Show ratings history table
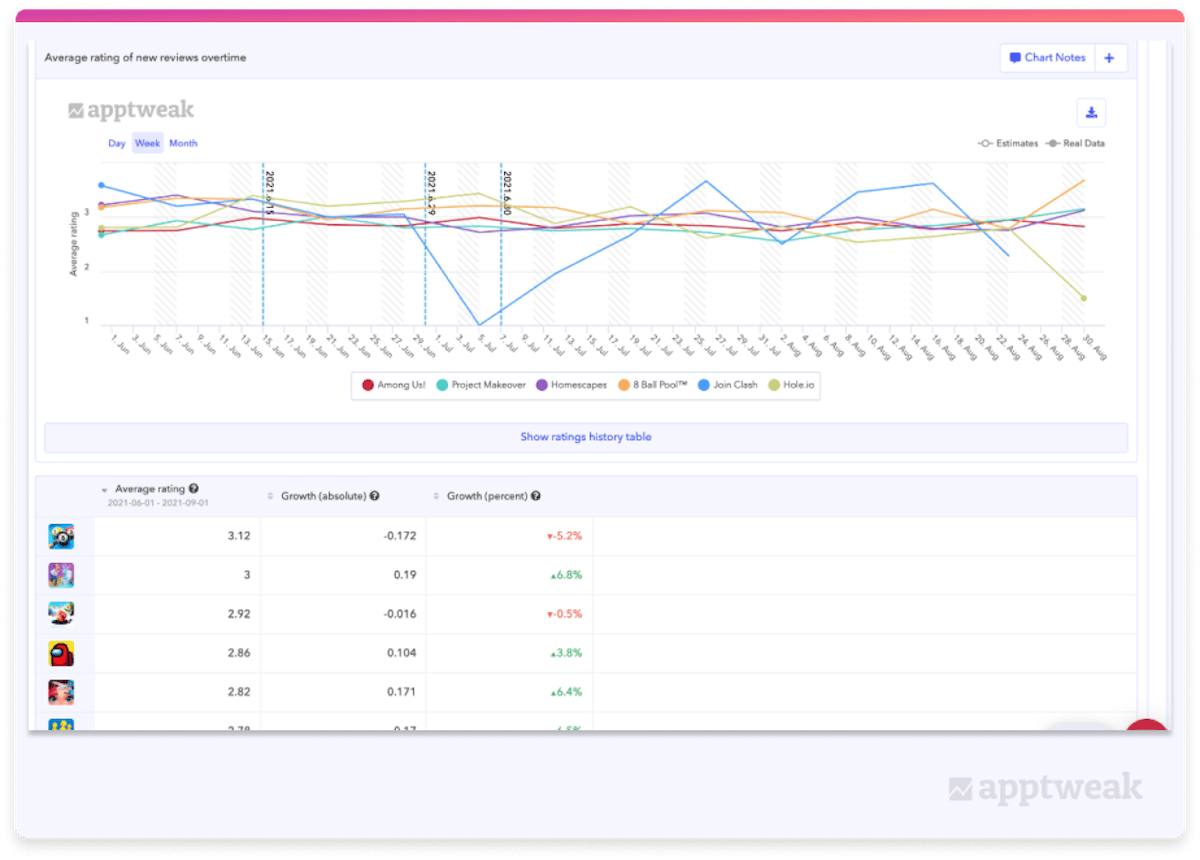 tap(585, 437)
